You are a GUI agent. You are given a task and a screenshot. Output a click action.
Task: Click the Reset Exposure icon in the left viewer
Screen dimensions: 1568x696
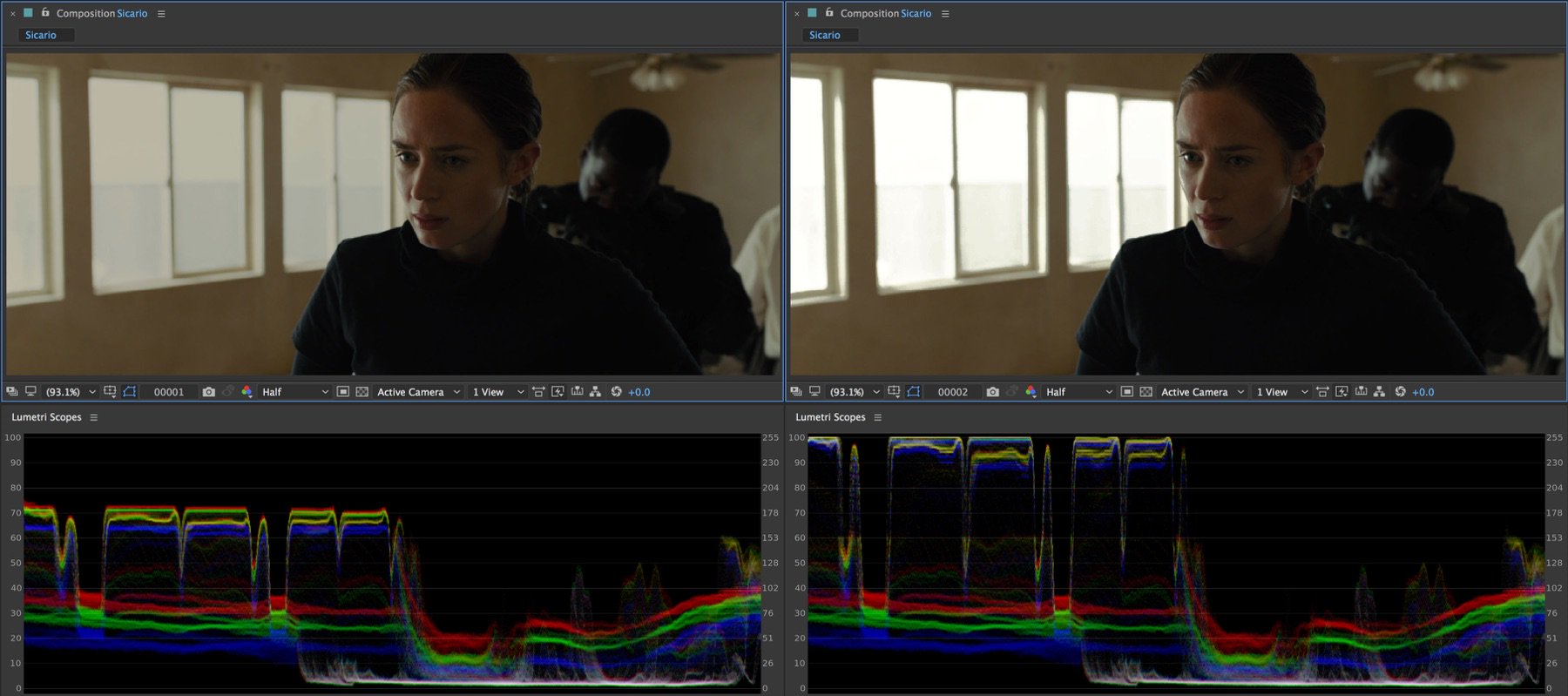[x=616, y=392]
